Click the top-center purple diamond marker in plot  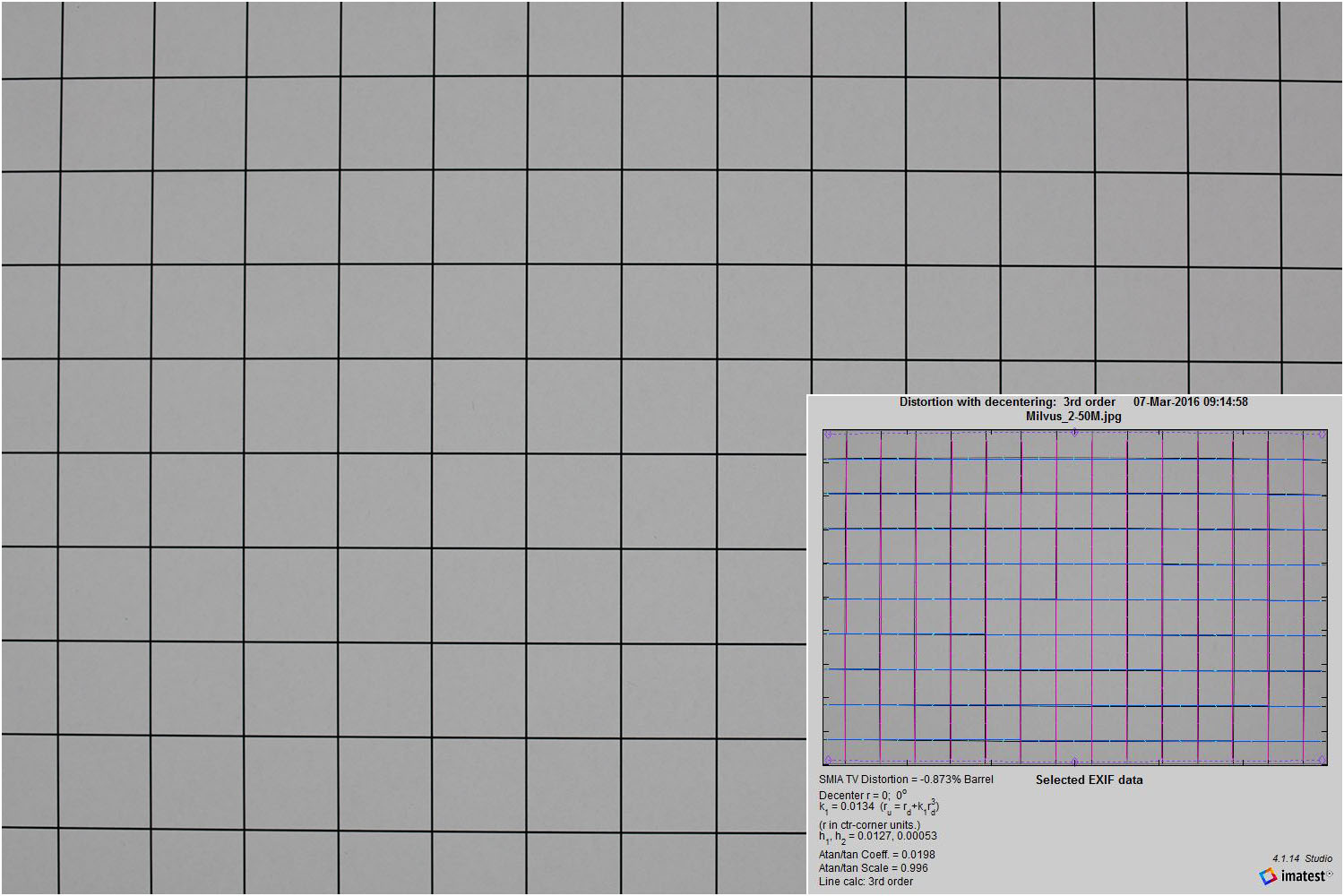click(1075, 433)
